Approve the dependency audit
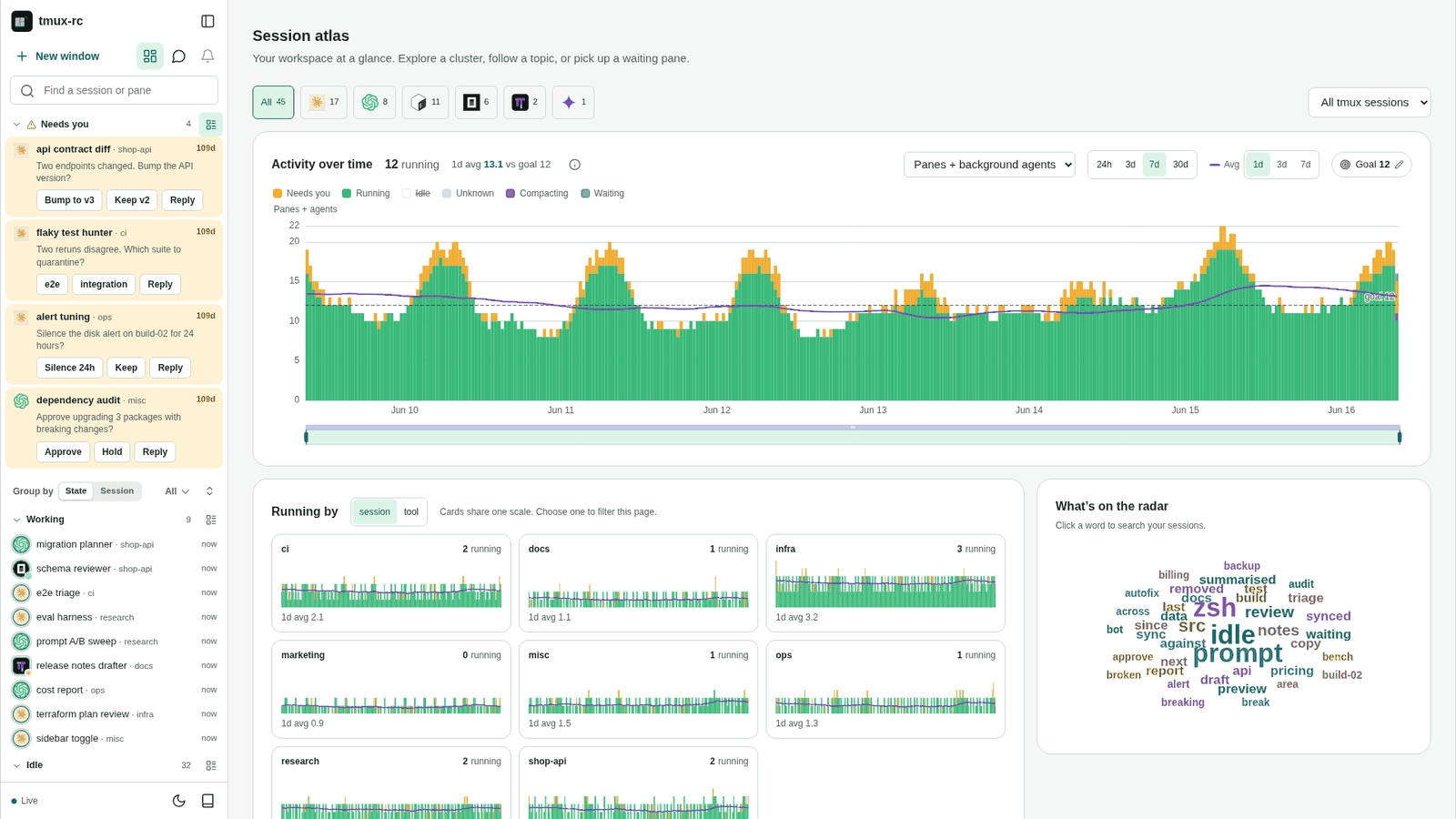The image size is (1456, 819). click(x=63, y=452)
